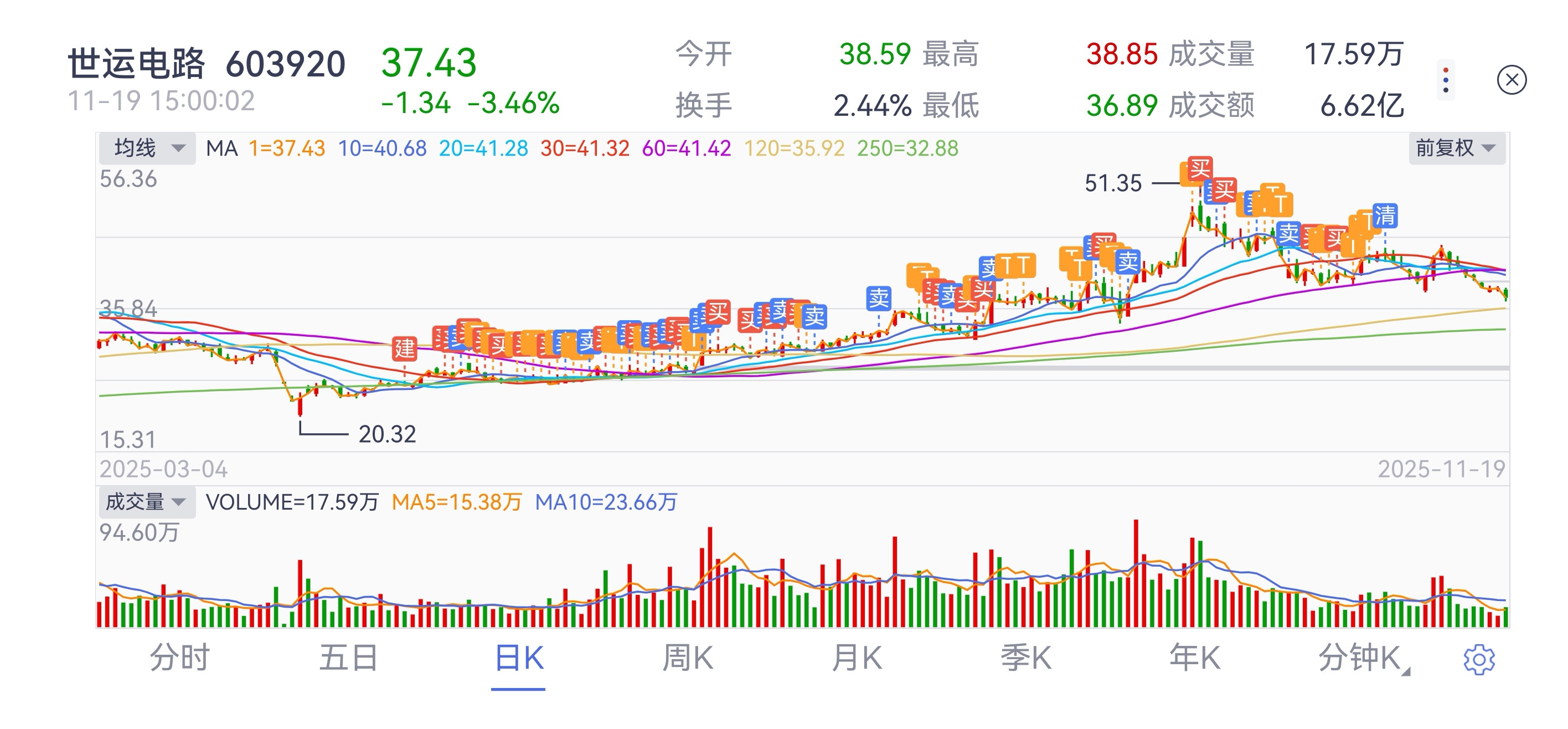Close the landscape chart view
Viewport: 1568px width, 729px height.
tap(1512, 80)
